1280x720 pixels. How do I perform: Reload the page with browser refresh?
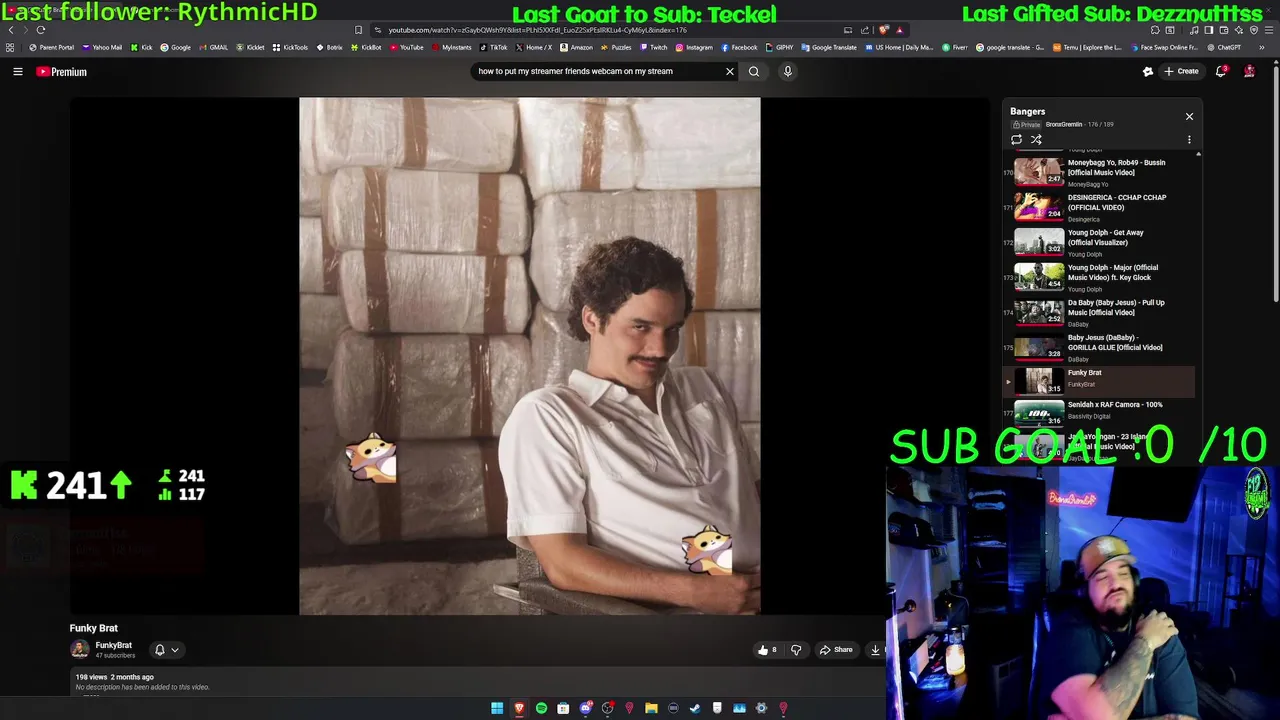[x=41, y=30]
